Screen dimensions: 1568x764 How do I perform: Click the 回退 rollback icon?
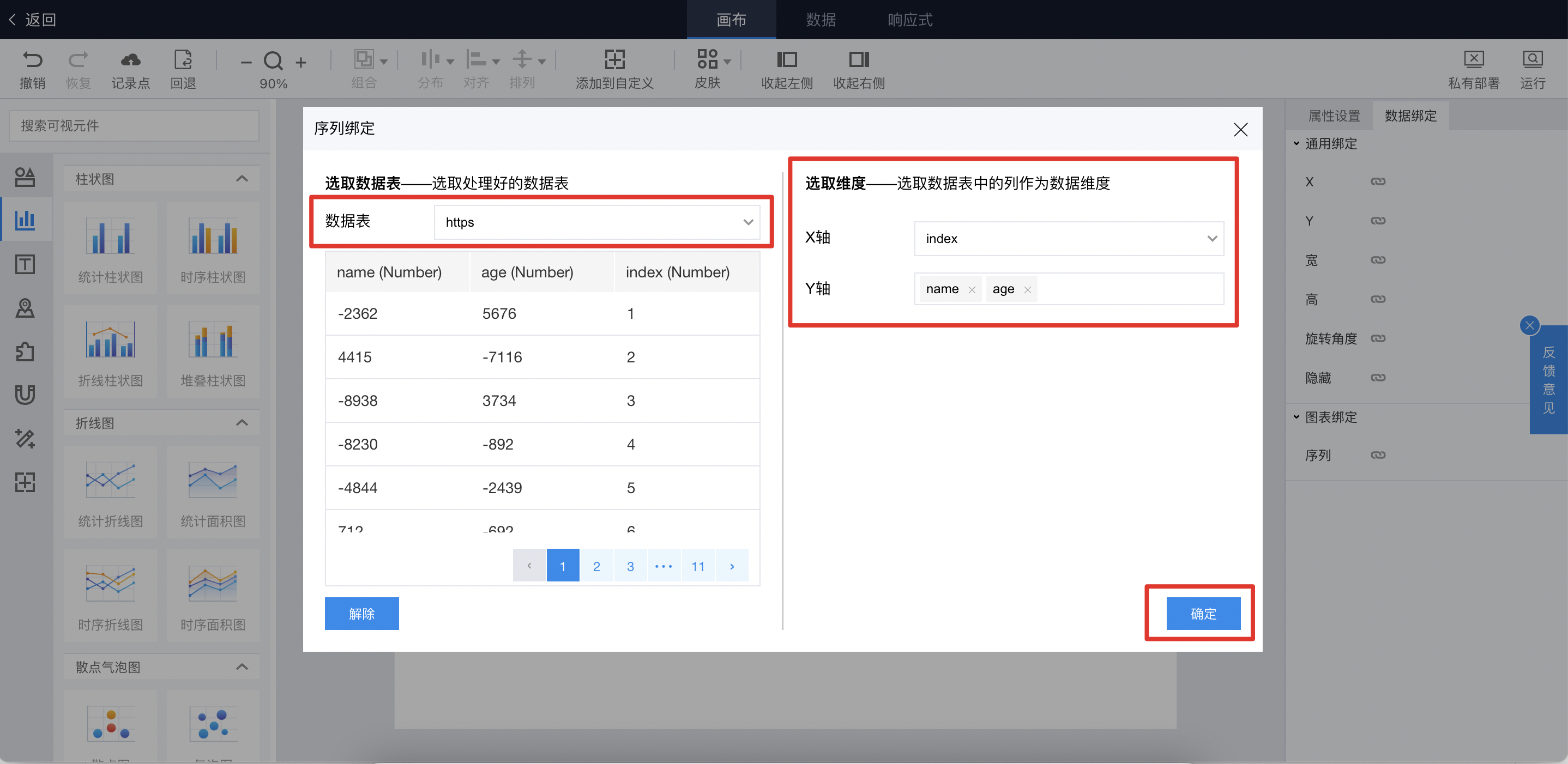[183, 59]
